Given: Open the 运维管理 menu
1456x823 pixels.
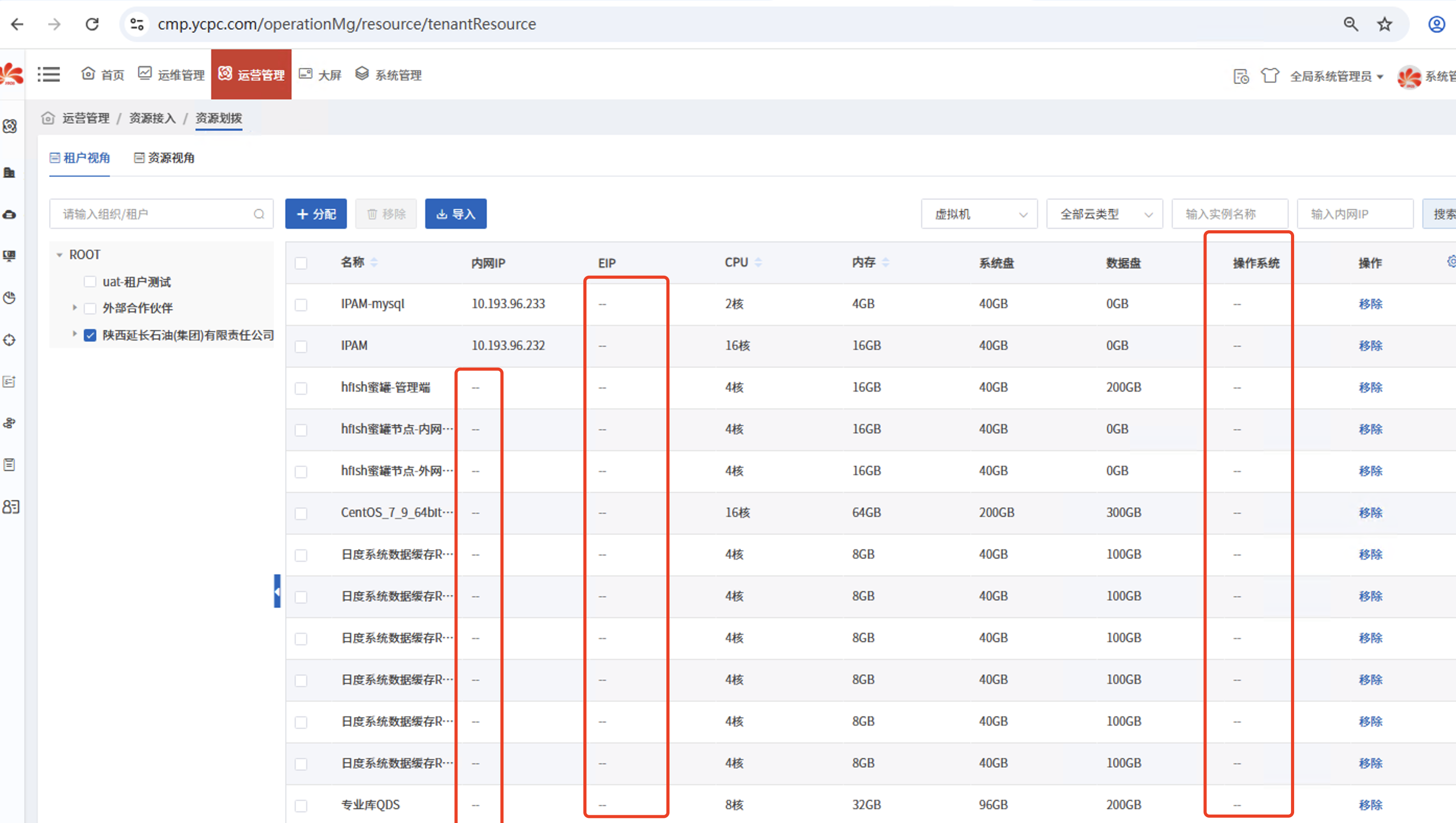Looking at the screenshot, I should coord(171,75).
